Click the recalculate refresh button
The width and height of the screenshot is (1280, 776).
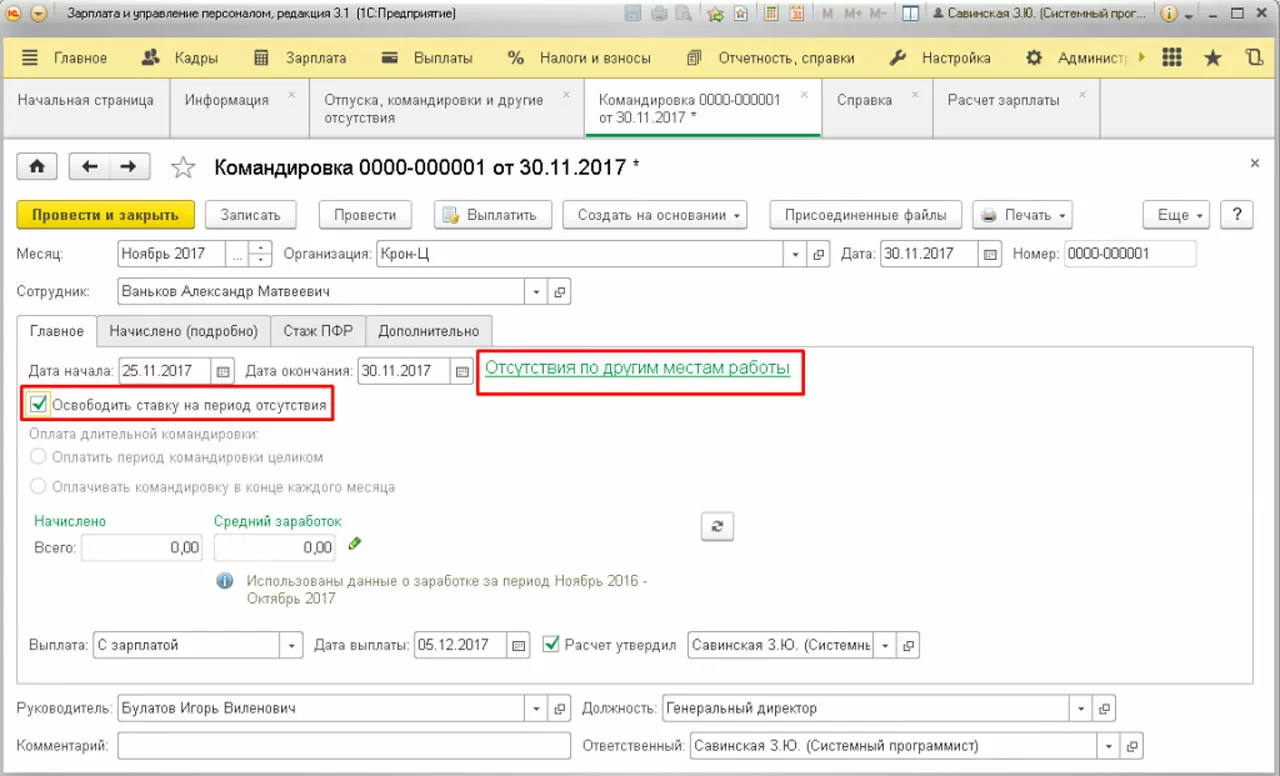point(717,527)
